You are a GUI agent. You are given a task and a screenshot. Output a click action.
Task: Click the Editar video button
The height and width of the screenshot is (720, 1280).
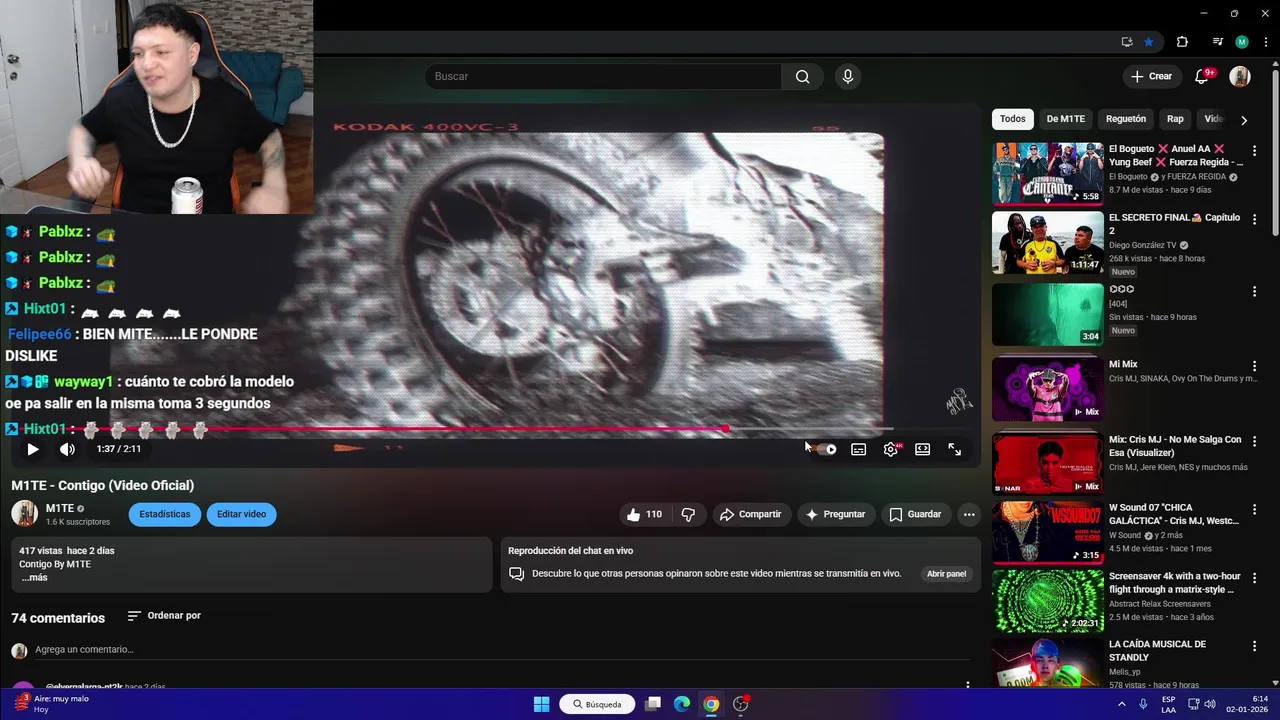coord(241,514)
